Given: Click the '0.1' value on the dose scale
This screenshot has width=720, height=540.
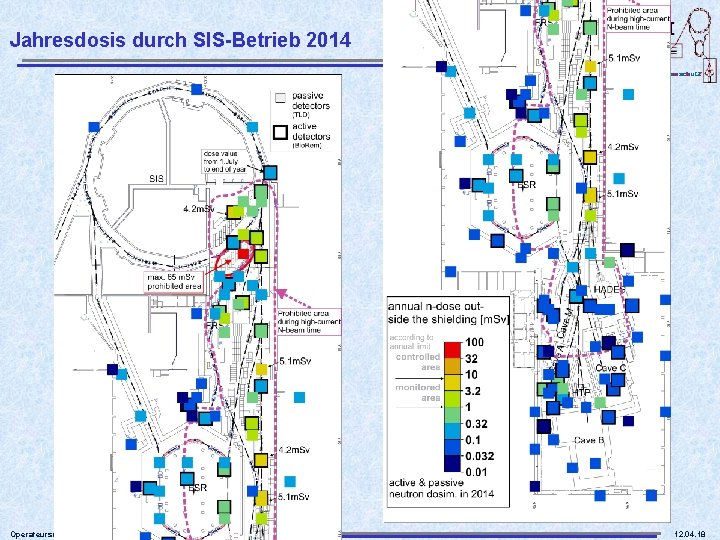Looking at the screenshot, I should 473,440.
